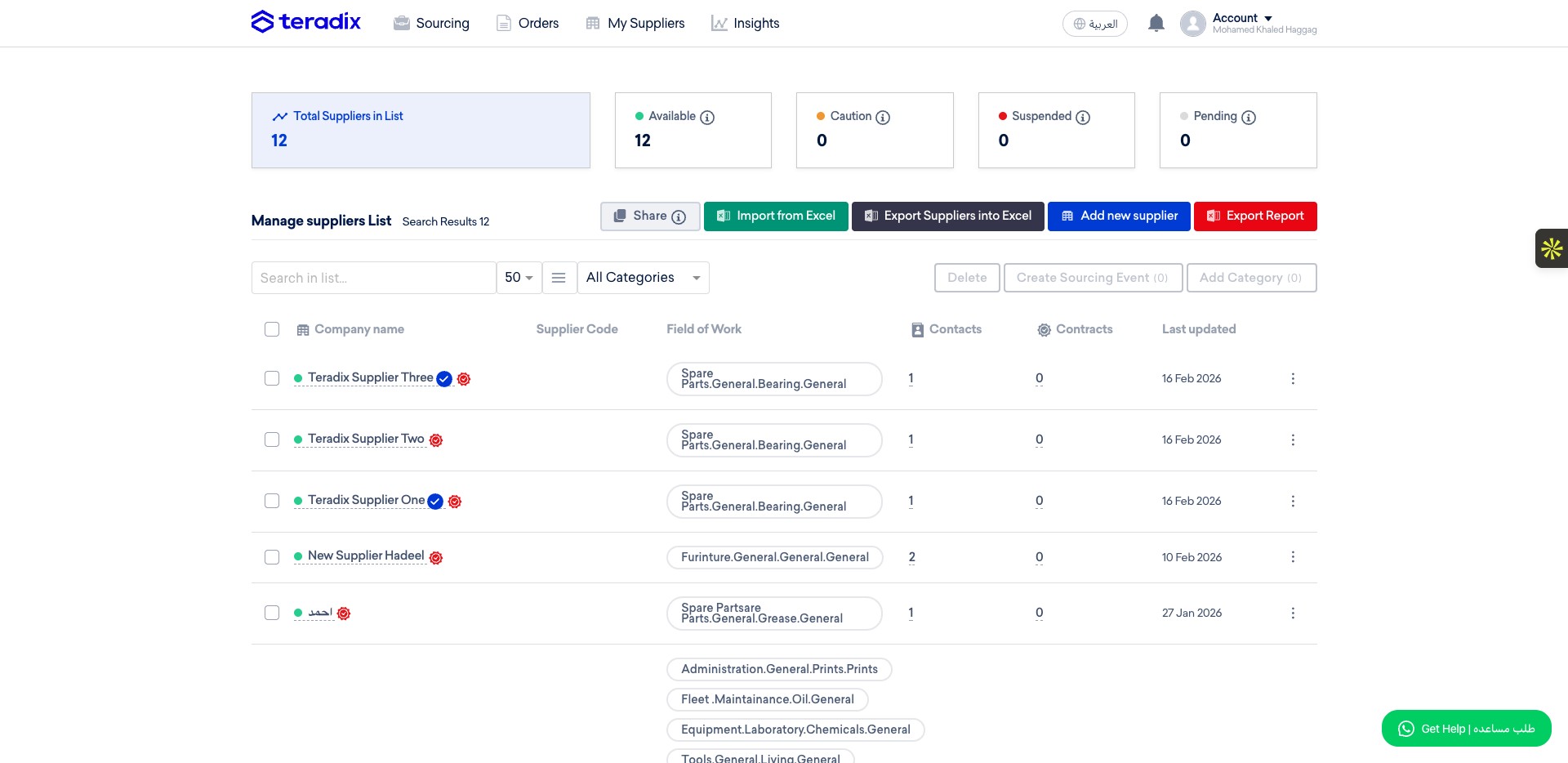Viewport: 1568px width, 763px height.
Task: Check the Teradix Supplier One row
Action: point(272,501)
